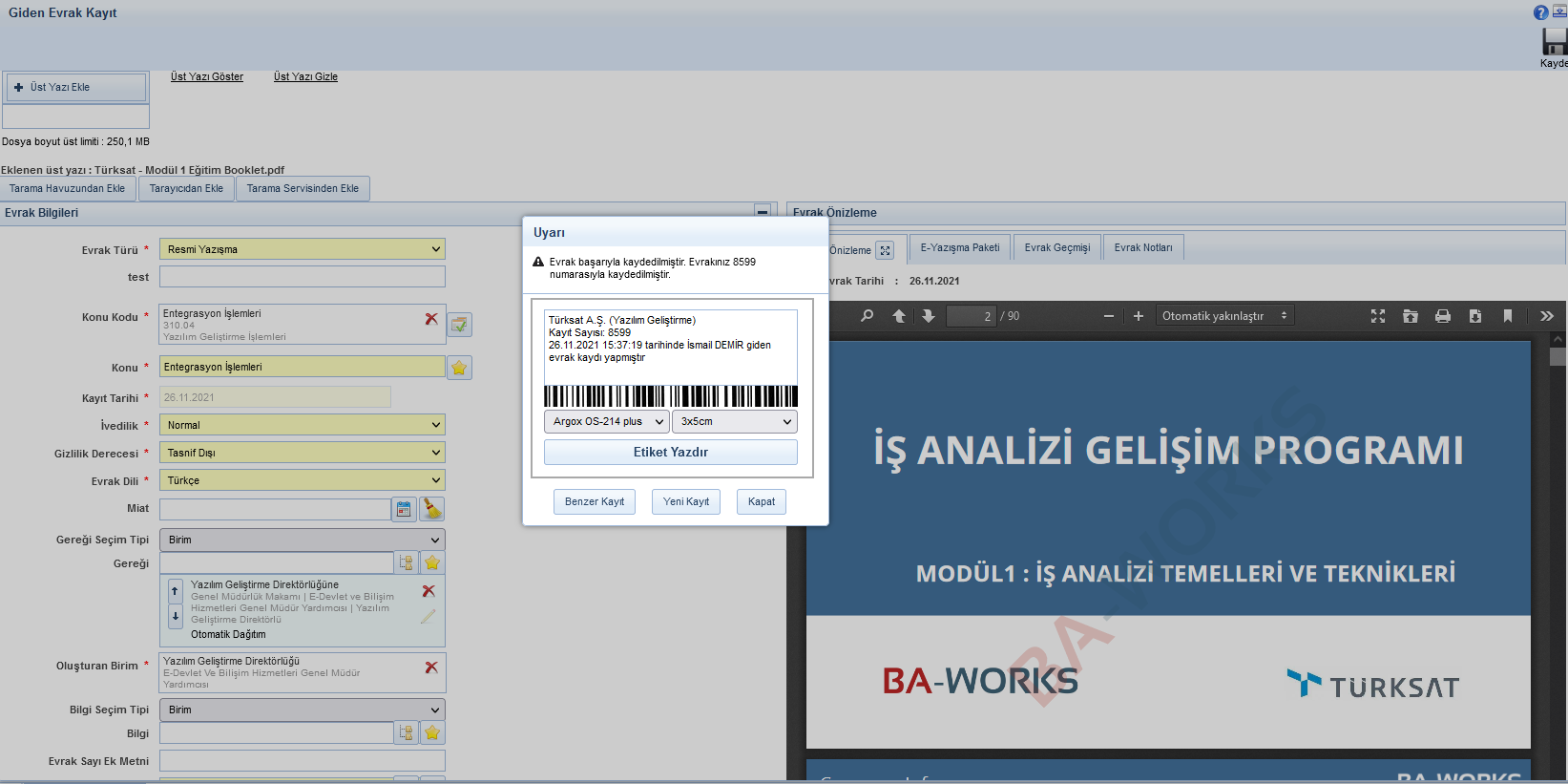1568x784 pixels.
Task: Go to the next PDF page
Action: (x=928, y=316)
